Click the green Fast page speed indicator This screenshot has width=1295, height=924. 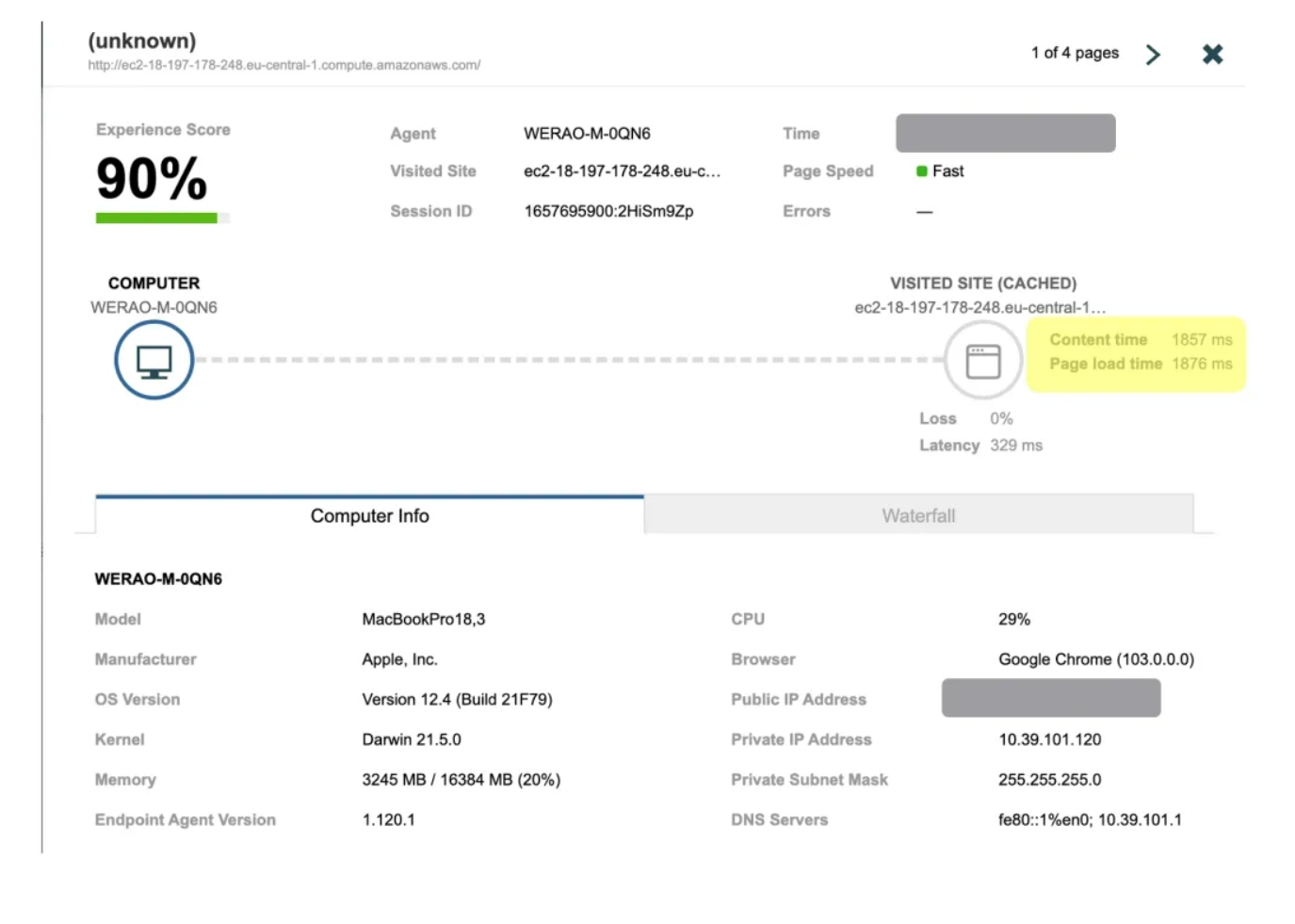click(x=940, y=171)
